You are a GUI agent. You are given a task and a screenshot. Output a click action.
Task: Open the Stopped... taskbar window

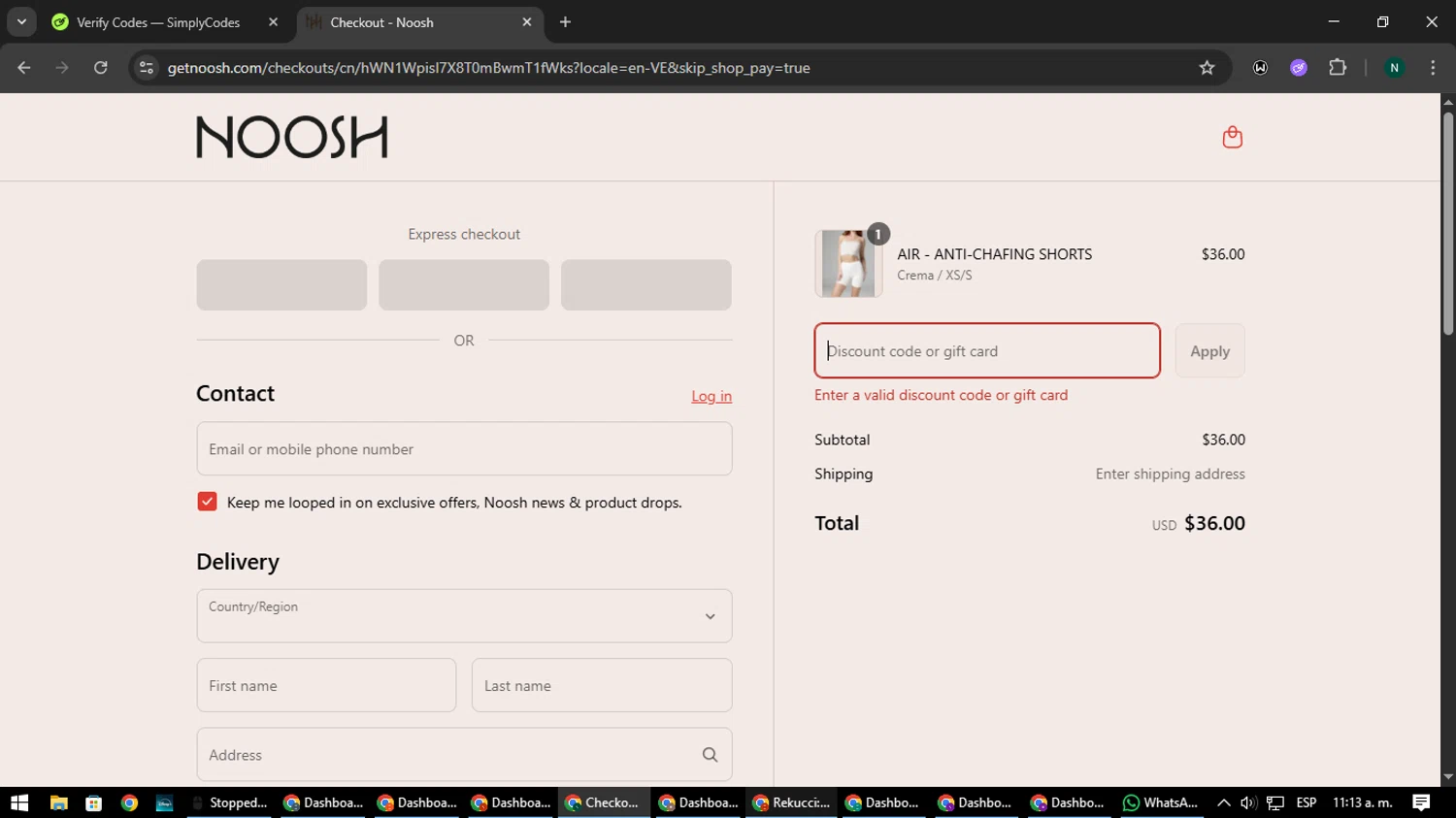coord(230,802)
